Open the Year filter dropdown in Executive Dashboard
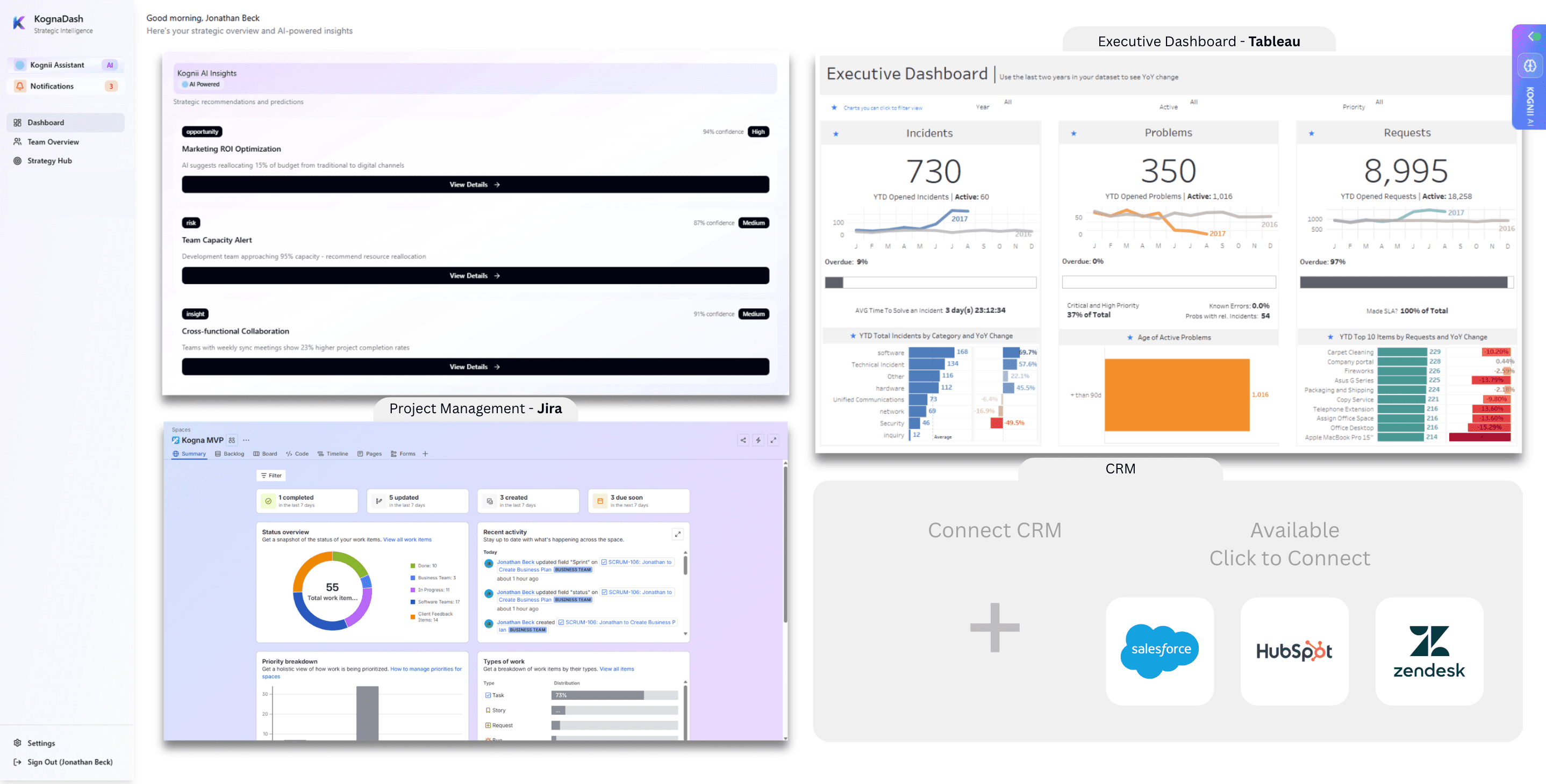The height and width of the screenshot is (784, 1546). (x=1008, y=103)
